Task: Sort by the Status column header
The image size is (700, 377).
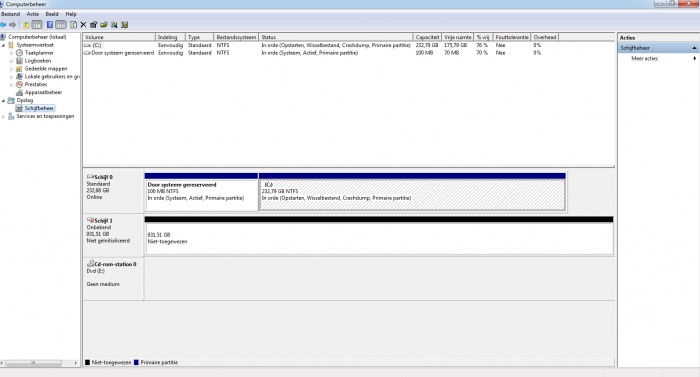Action: [336, 37]
